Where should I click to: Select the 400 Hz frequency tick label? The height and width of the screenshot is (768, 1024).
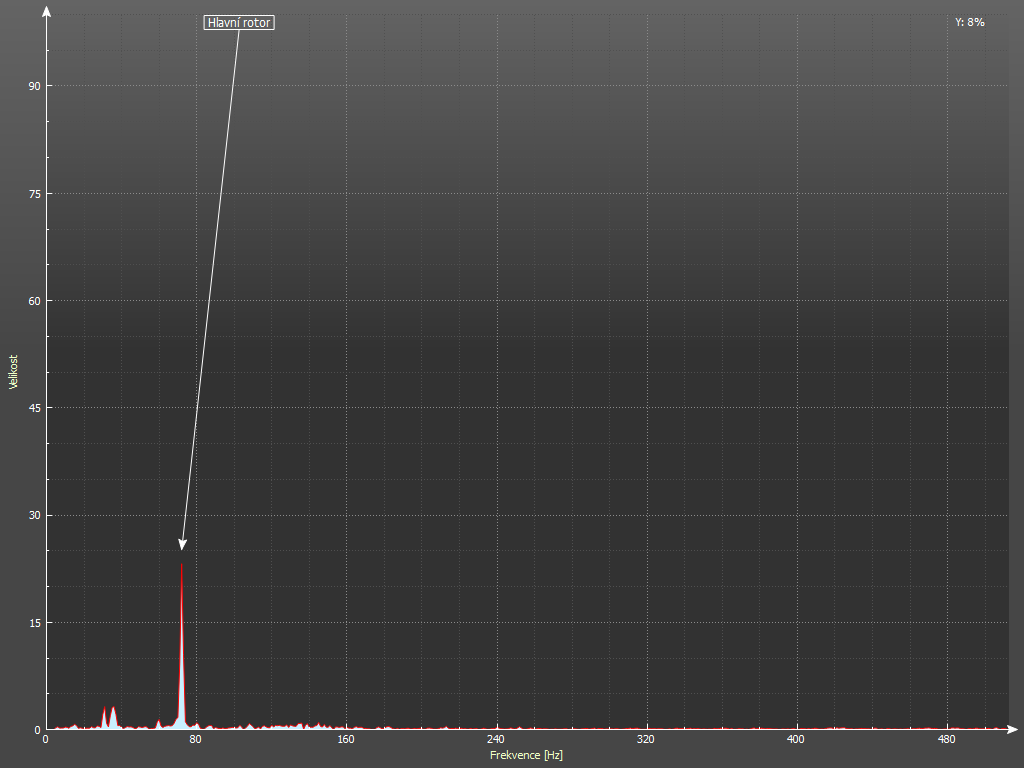coord(796,740)
